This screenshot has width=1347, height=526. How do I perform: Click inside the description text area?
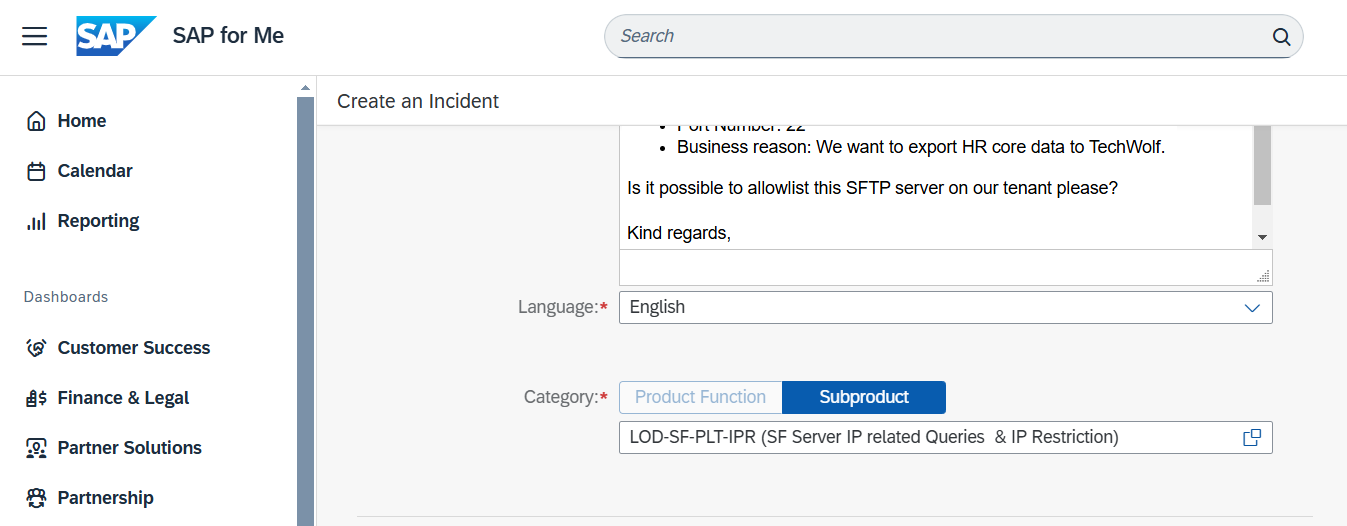tap(936, 187)
